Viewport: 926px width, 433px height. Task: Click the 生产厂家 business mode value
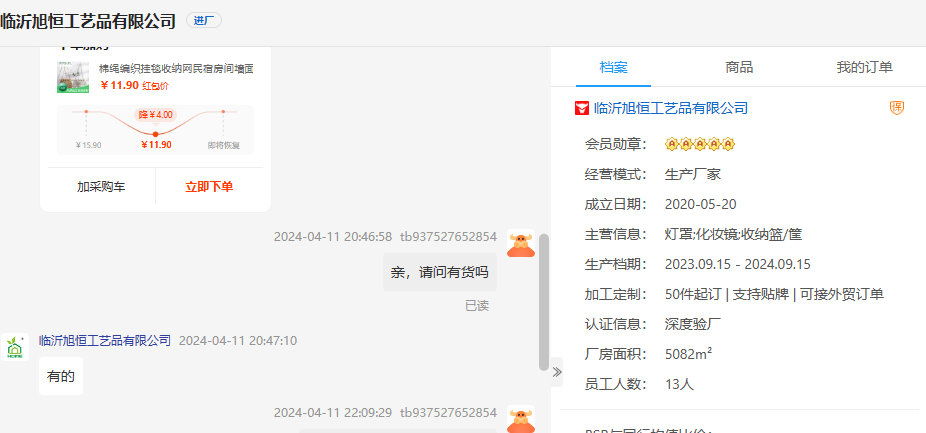693,174
